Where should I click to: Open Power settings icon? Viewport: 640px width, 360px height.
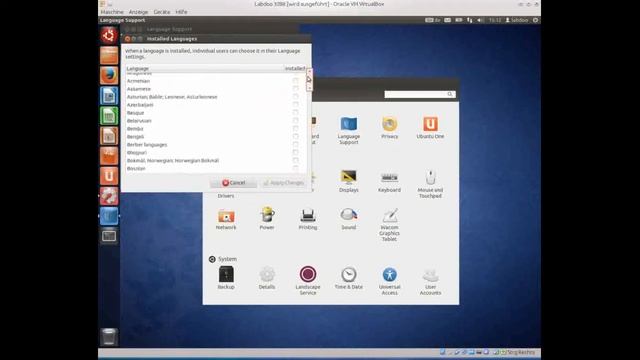(267, 219)
